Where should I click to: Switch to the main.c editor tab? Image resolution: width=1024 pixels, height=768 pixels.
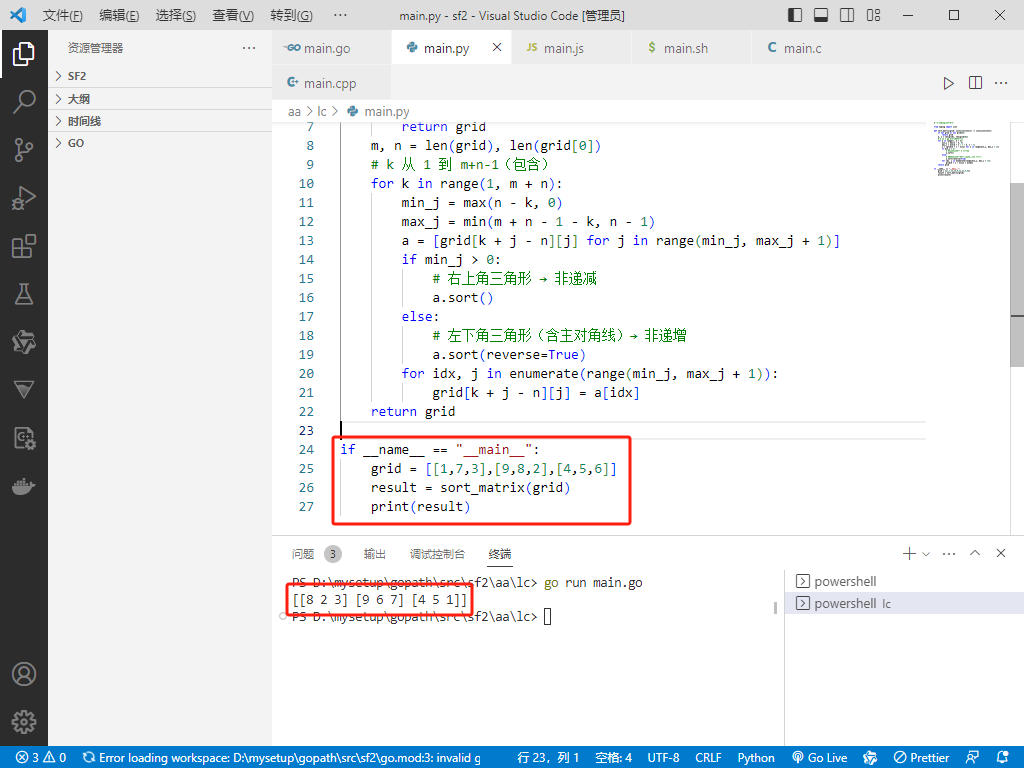coord(812,48)
